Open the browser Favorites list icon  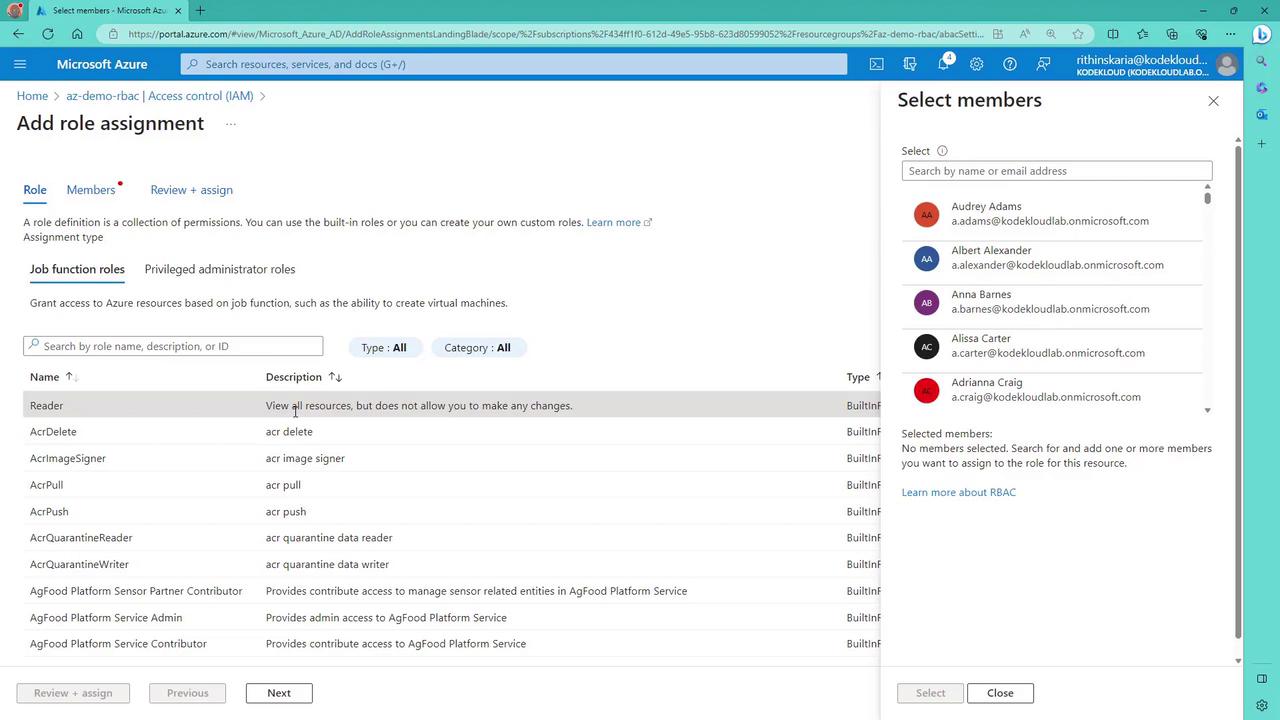click(x=1143, y=34)
